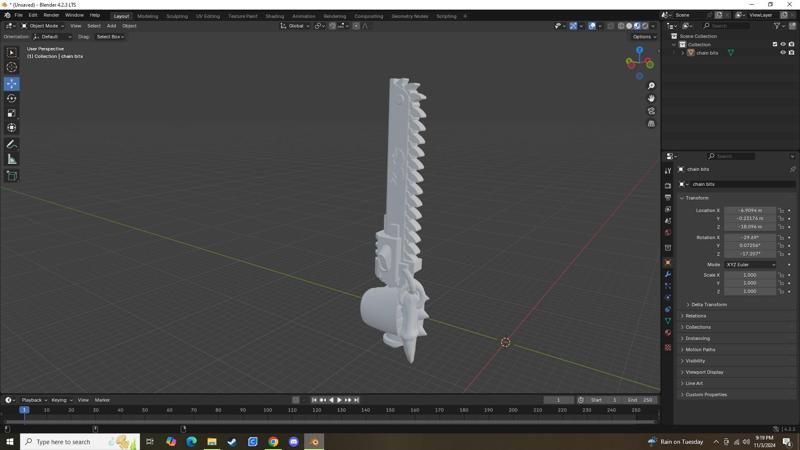Open timeline Playback popover
800x450 pixels.
tap(34, 400)
